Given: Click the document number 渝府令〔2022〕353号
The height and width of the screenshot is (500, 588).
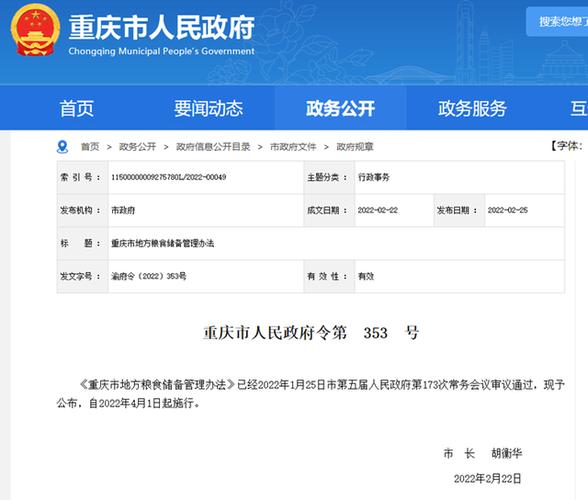Looking at the screenshot, I should (x=148, y=276).
